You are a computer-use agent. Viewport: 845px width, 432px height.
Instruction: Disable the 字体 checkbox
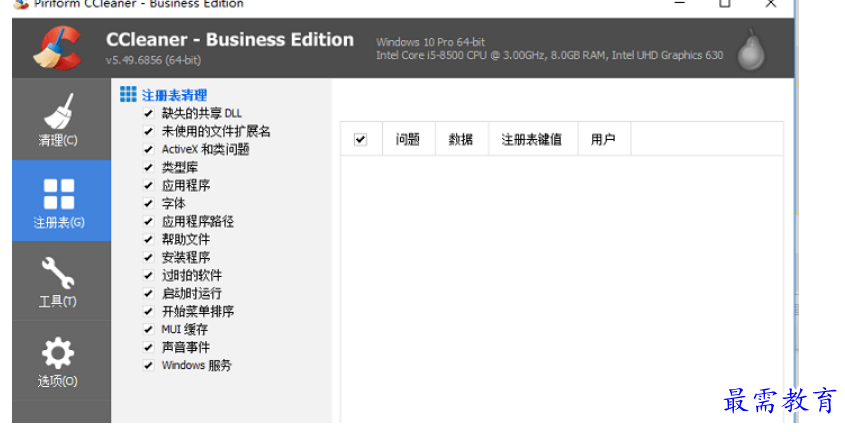click(148, 203)
